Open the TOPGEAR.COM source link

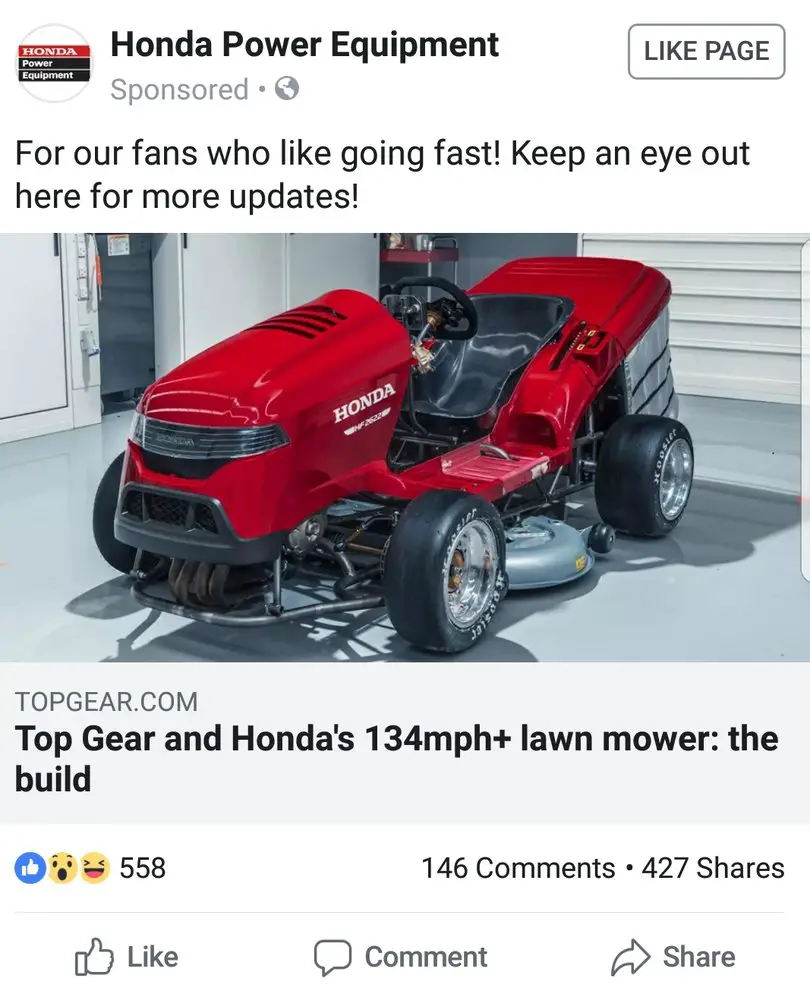[x=107, y=702]
